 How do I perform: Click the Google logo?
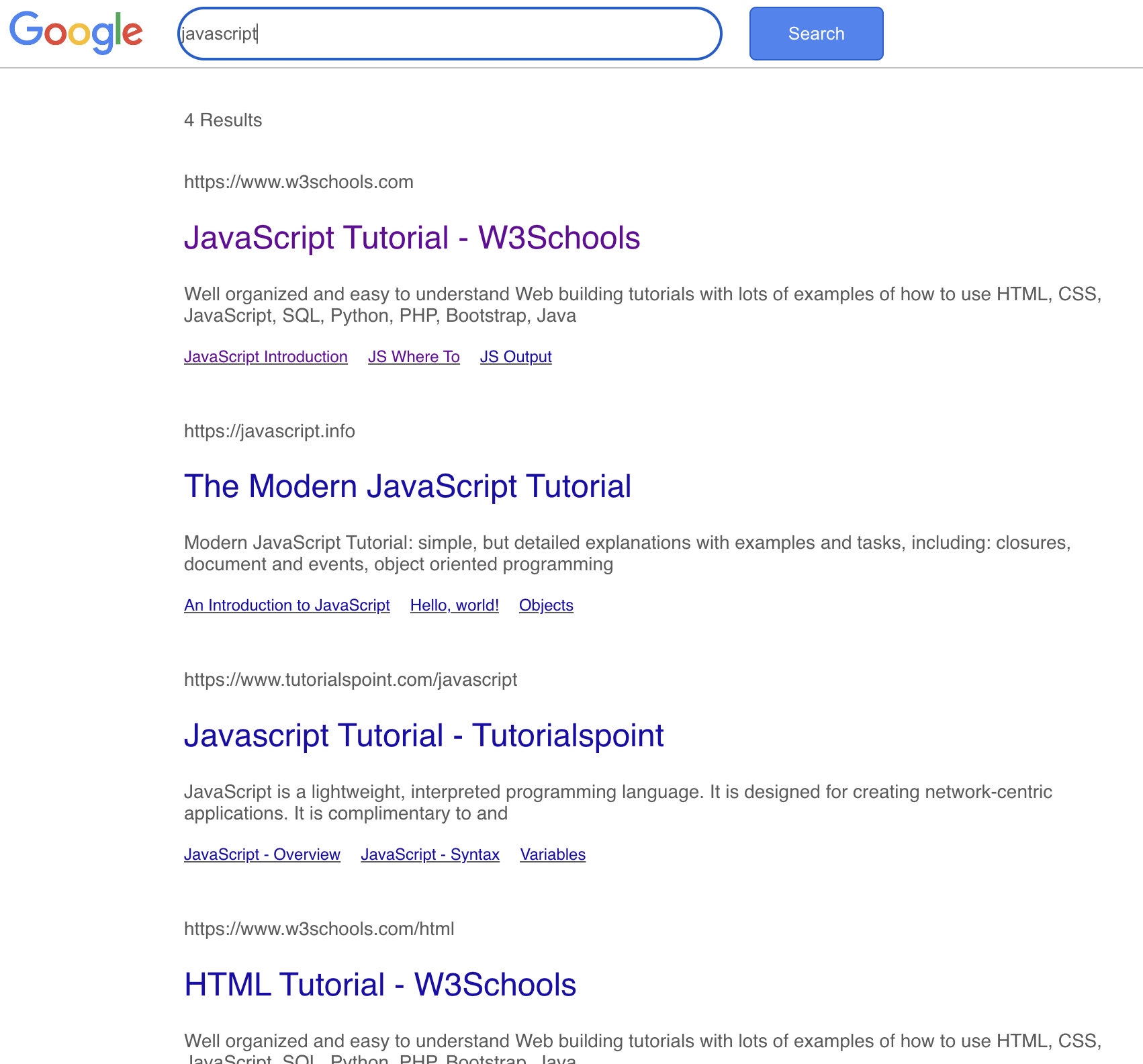click(x=76, y=32)
